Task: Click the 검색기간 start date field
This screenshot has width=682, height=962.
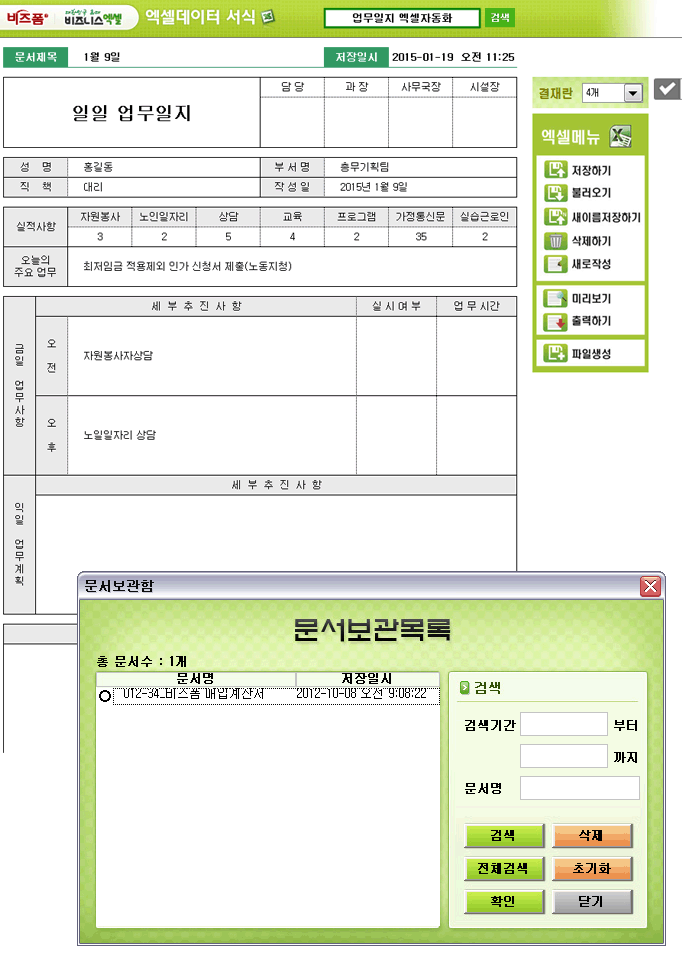Action: [564, 724]
